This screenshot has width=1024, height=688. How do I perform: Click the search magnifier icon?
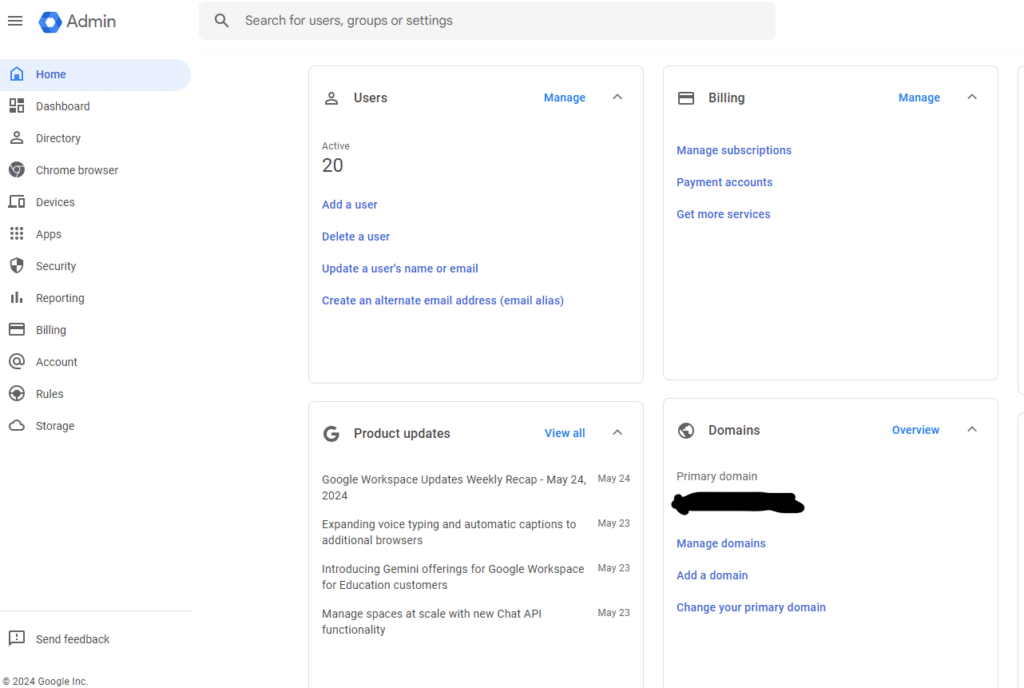[x=222, y=21]
